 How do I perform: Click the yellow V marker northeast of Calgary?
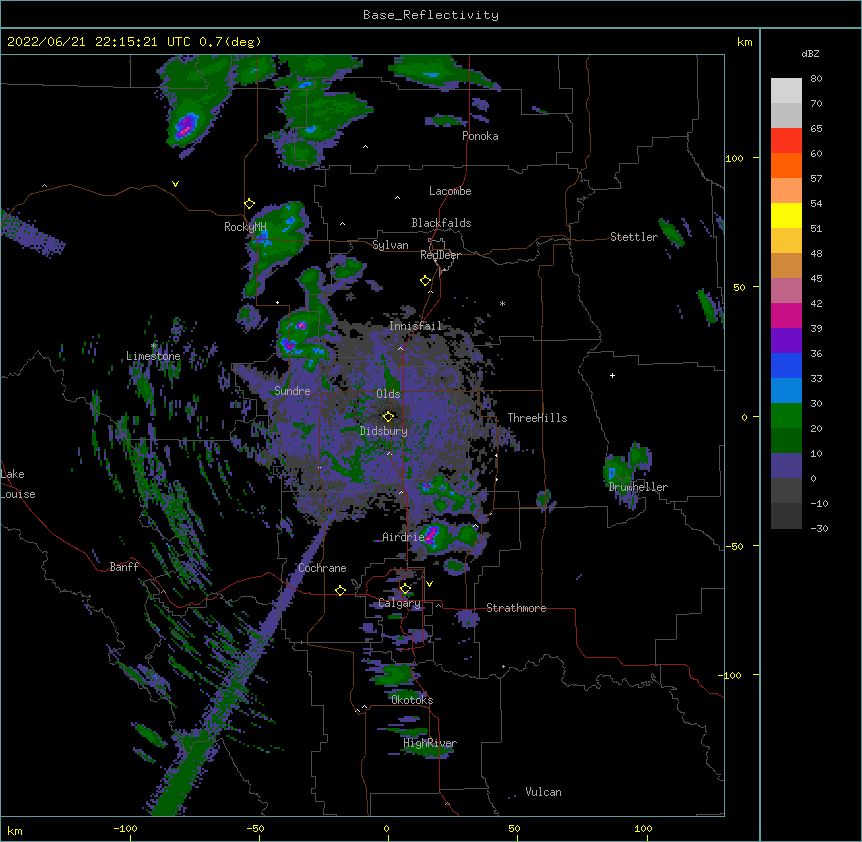(429, 584)
